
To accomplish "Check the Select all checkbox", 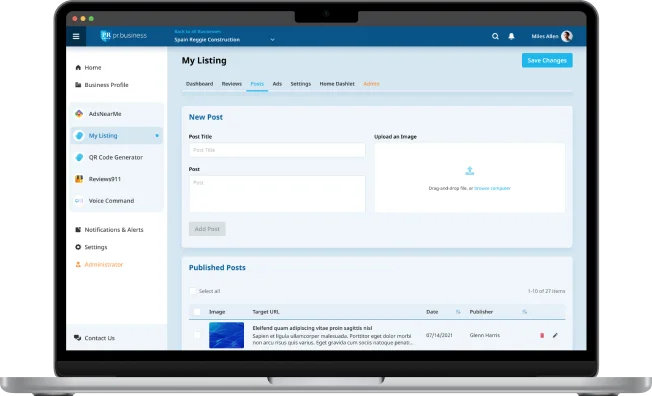I will [193, 291].
